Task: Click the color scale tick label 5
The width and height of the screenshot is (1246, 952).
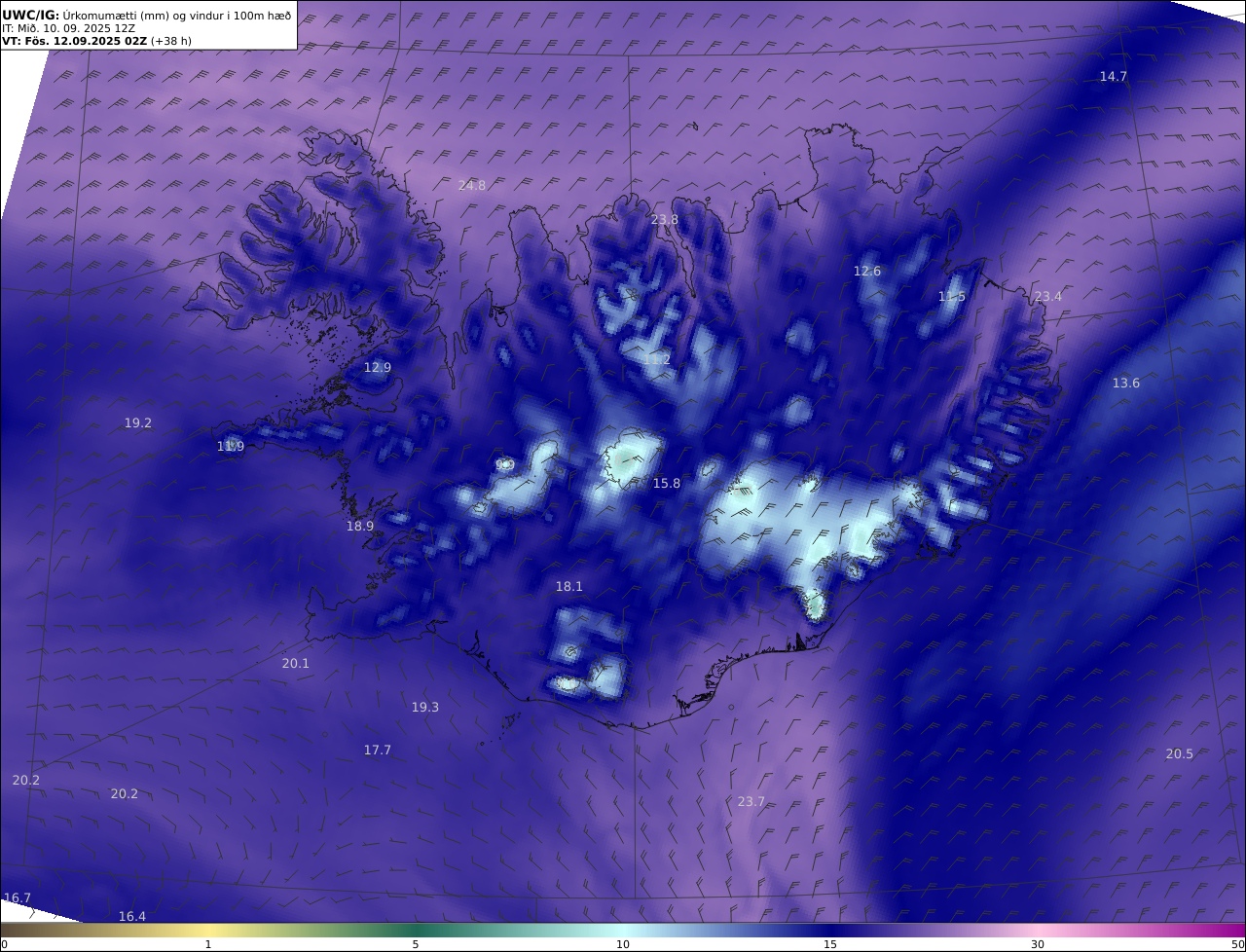Action: (x=416, y=944)
